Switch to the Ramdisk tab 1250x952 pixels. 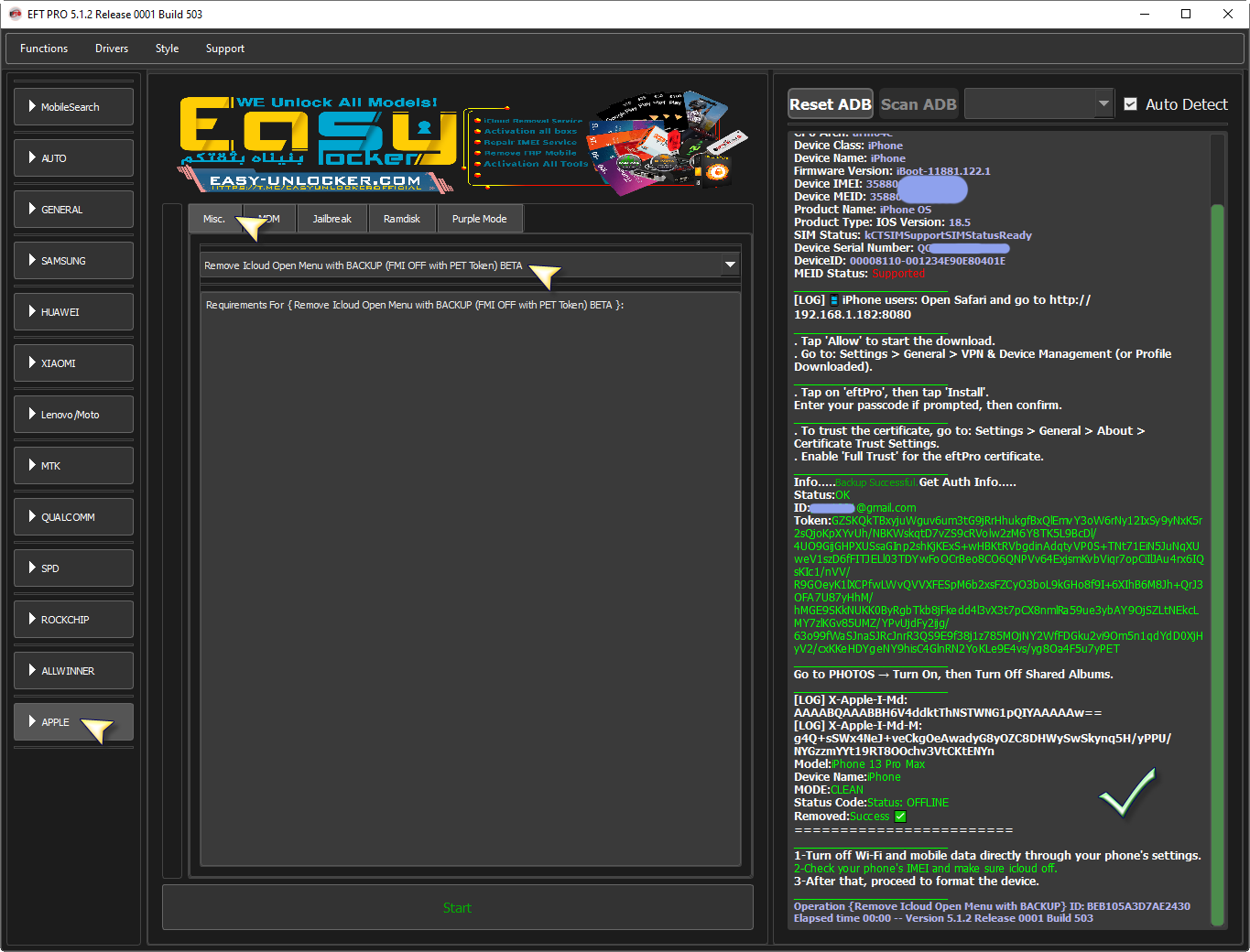[402, 219]
